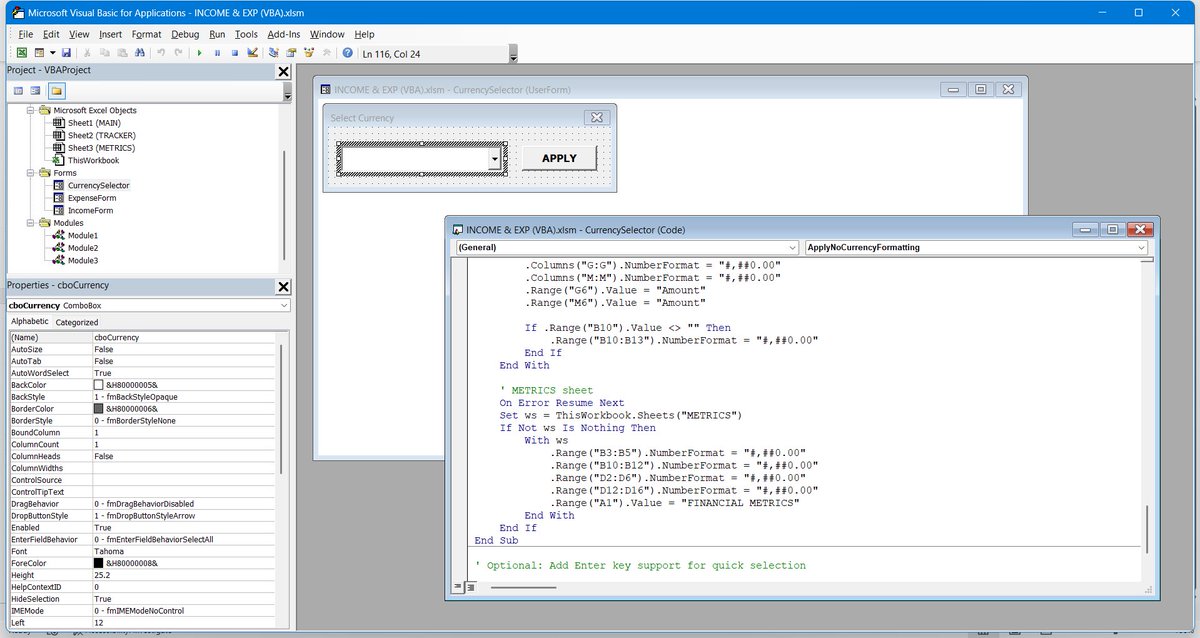
Task: Open the File menu
Action: point(26,34)
